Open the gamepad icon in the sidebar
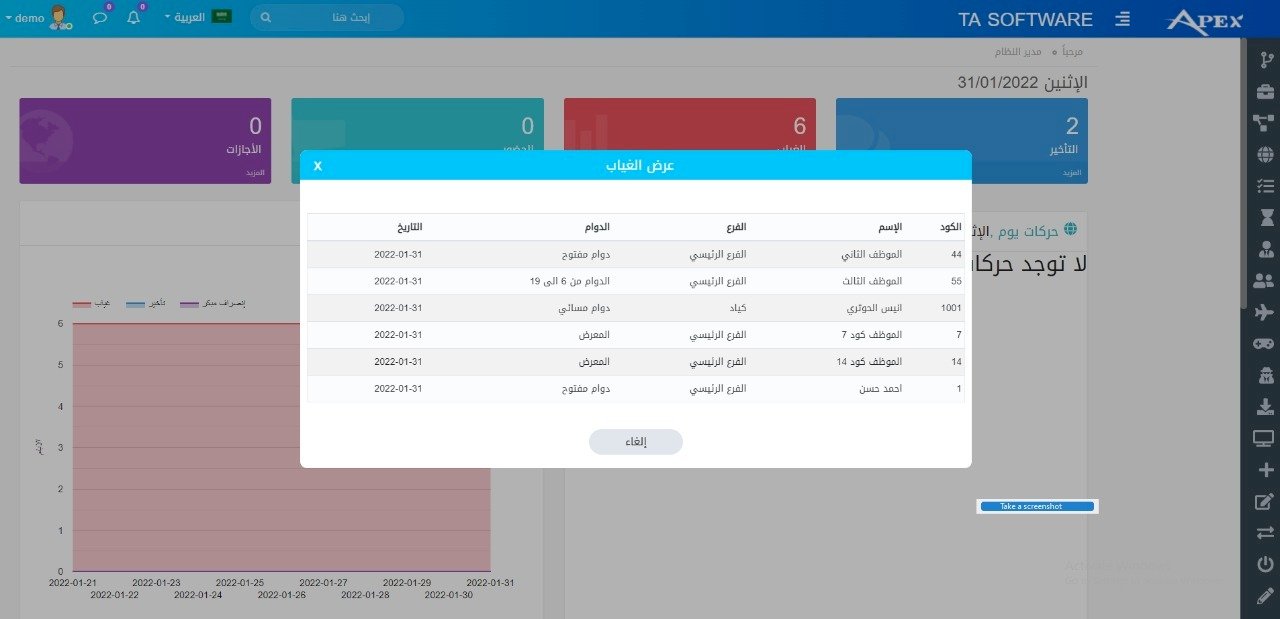The width and height of the screenshot is (1280, 619). point(1264,344)
